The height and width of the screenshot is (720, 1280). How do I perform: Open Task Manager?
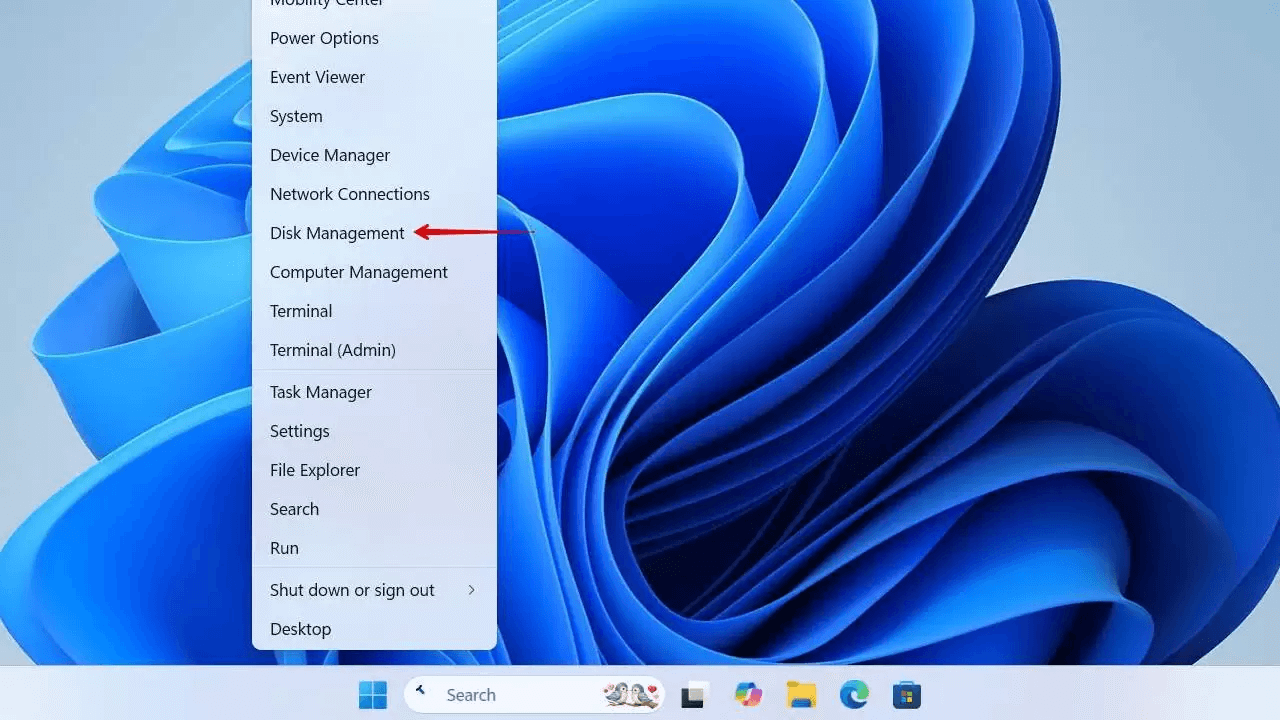tap(320, 392)
